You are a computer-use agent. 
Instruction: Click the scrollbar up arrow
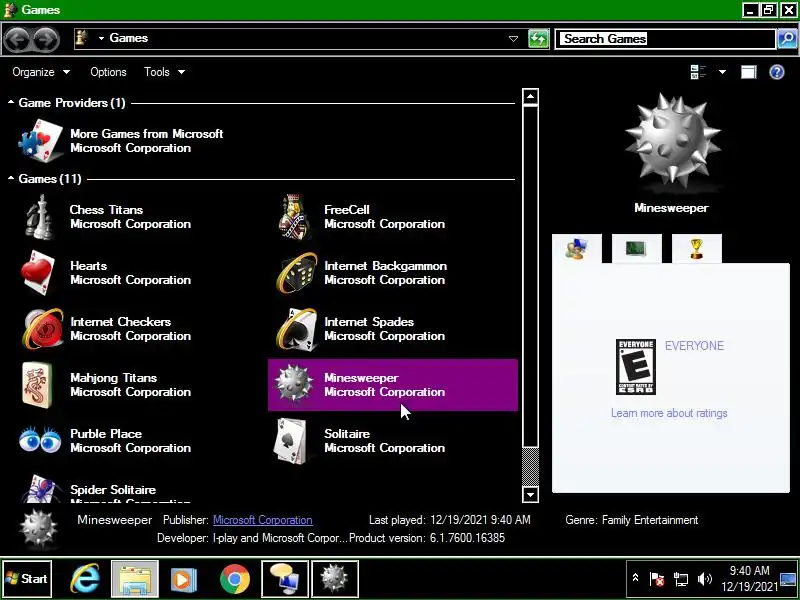(531, 96)
